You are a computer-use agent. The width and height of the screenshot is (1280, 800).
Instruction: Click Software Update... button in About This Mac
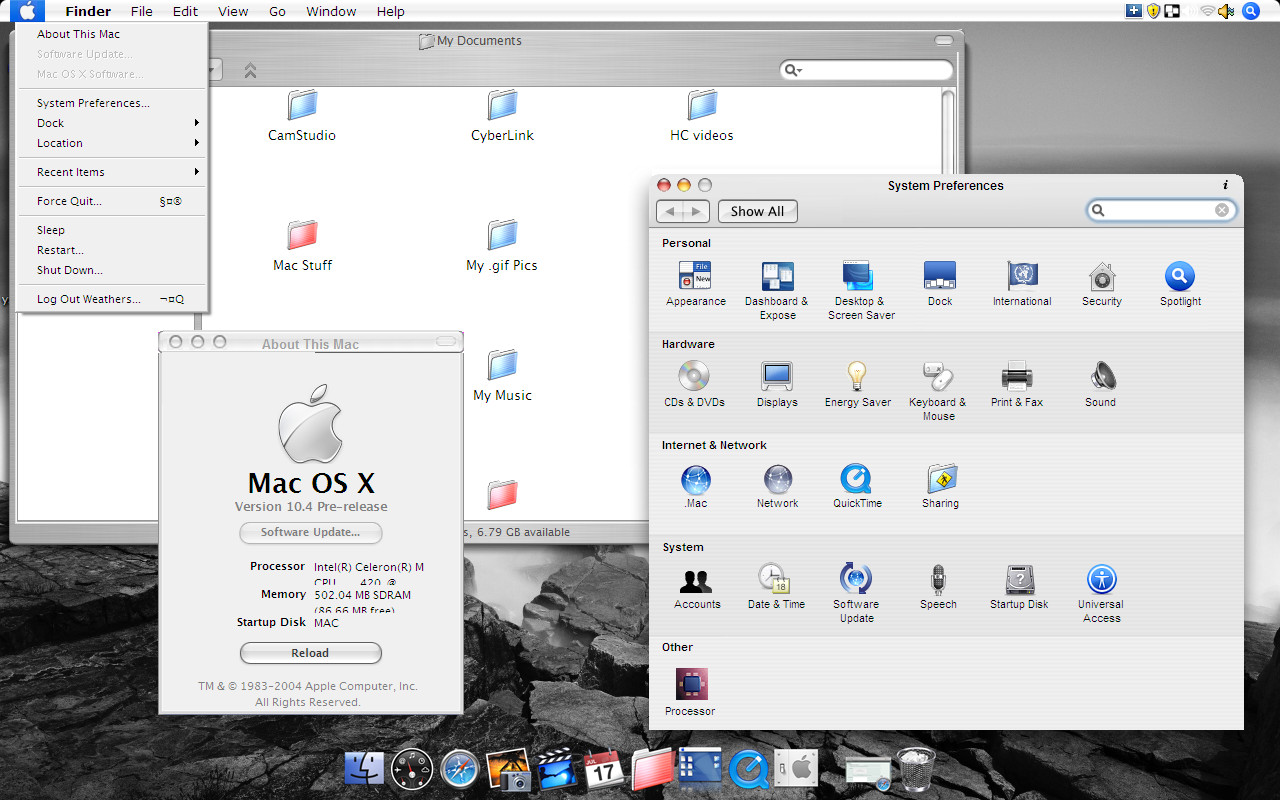(x=310, y=532)
